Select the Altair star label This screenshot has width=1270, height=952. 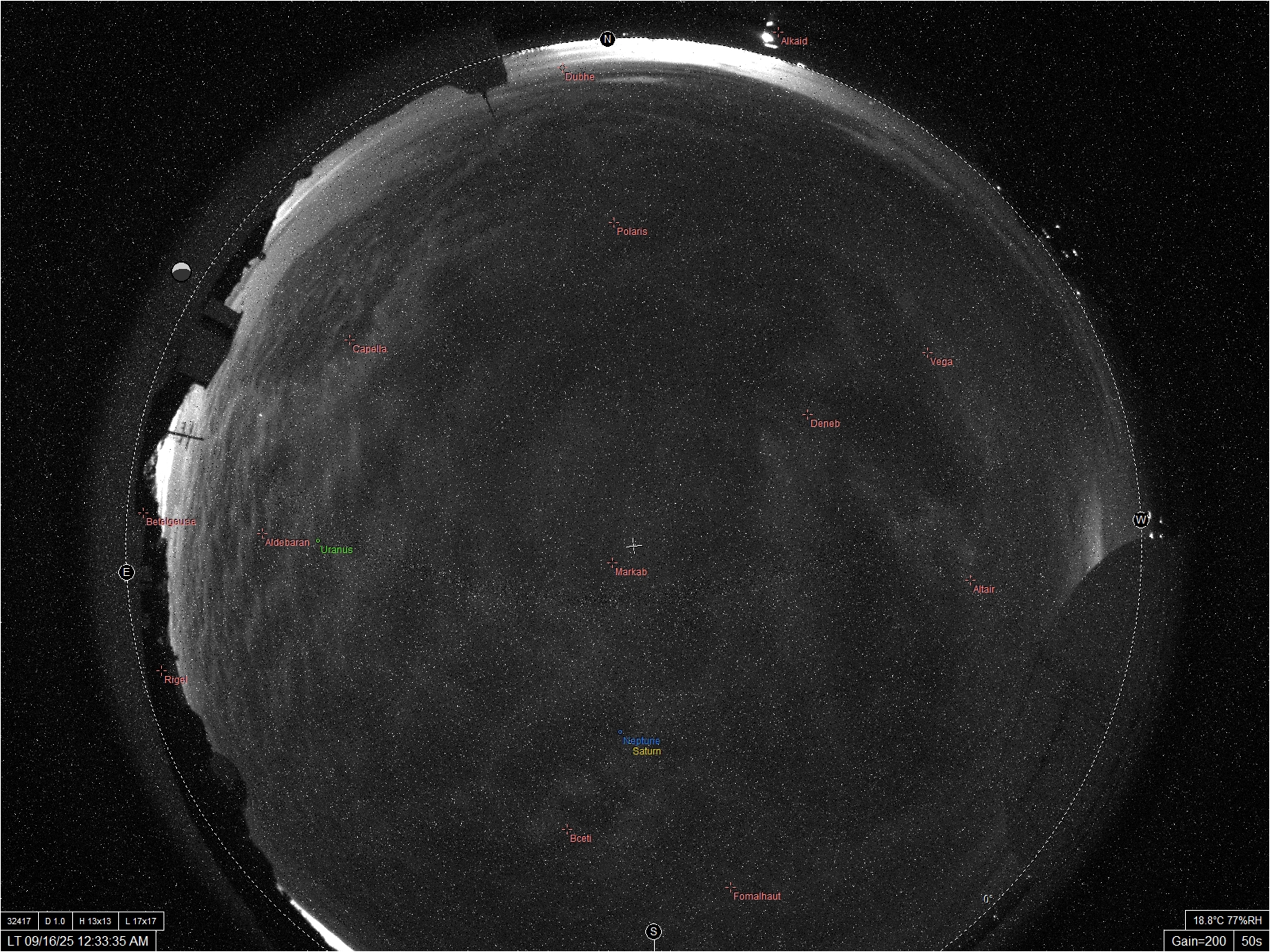pos(983,589)
